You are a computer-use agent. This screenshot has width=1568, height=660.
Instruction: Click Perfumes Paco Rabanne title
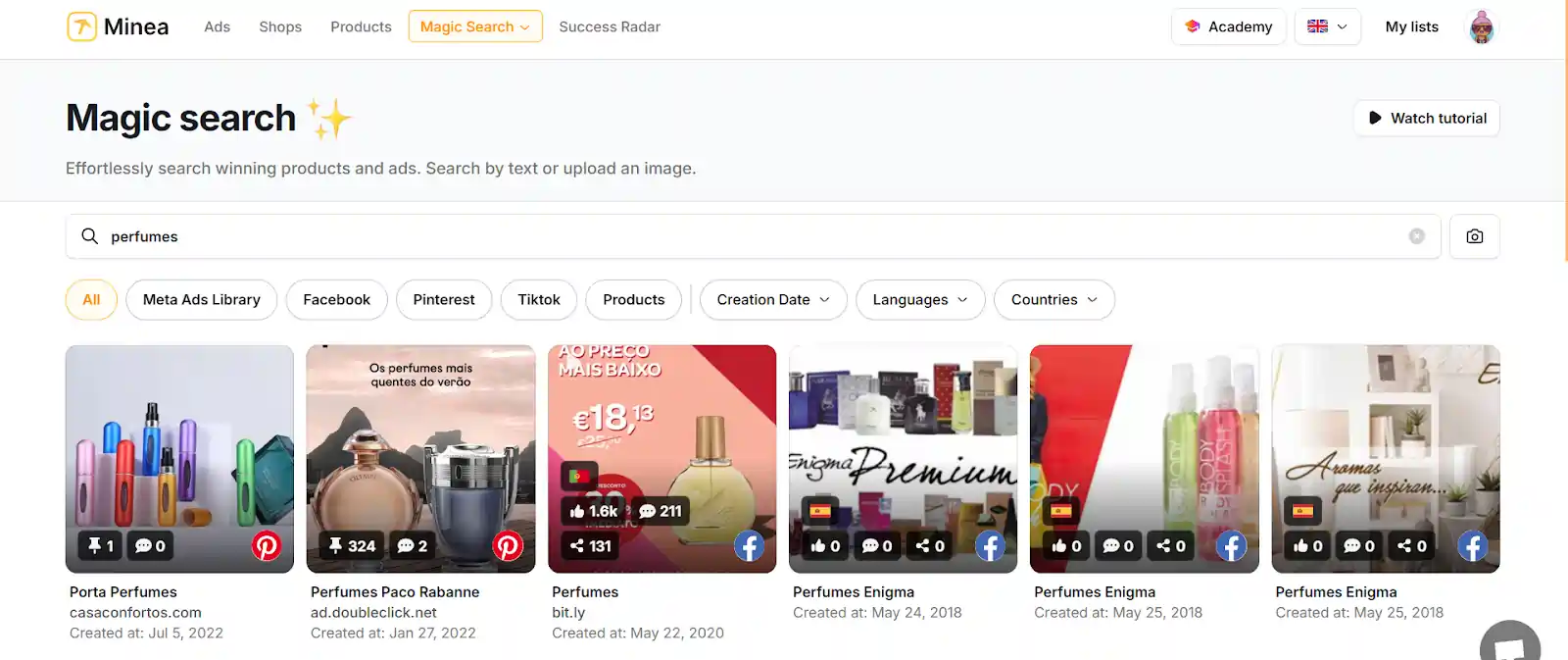coord(395,592)
